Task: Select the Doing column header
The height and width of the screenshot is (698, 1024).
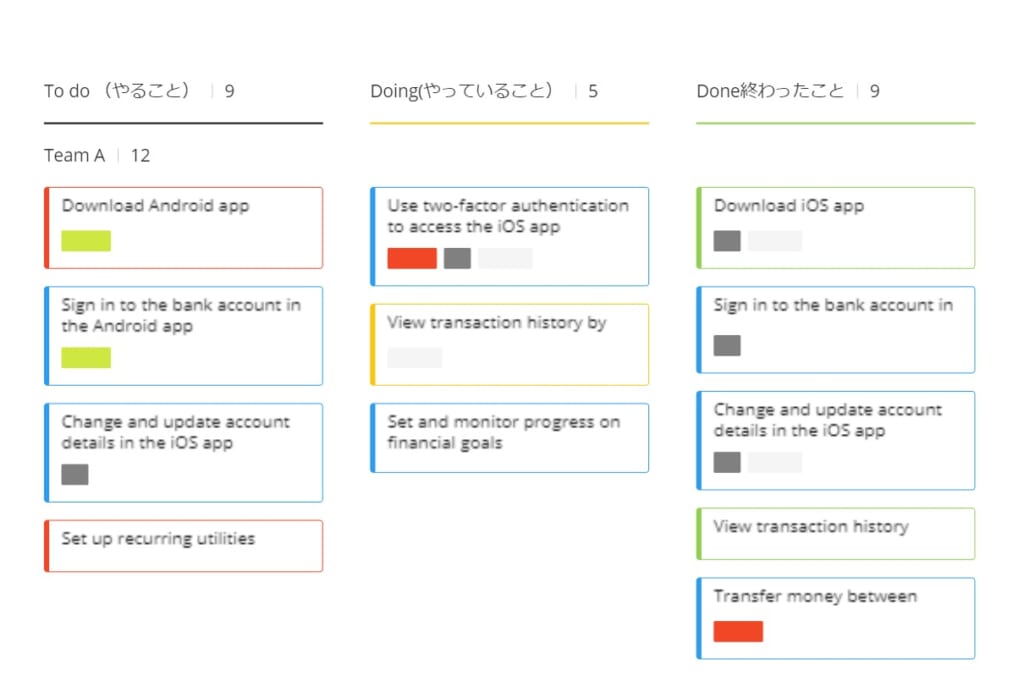Action: click(x=461, y=91)
